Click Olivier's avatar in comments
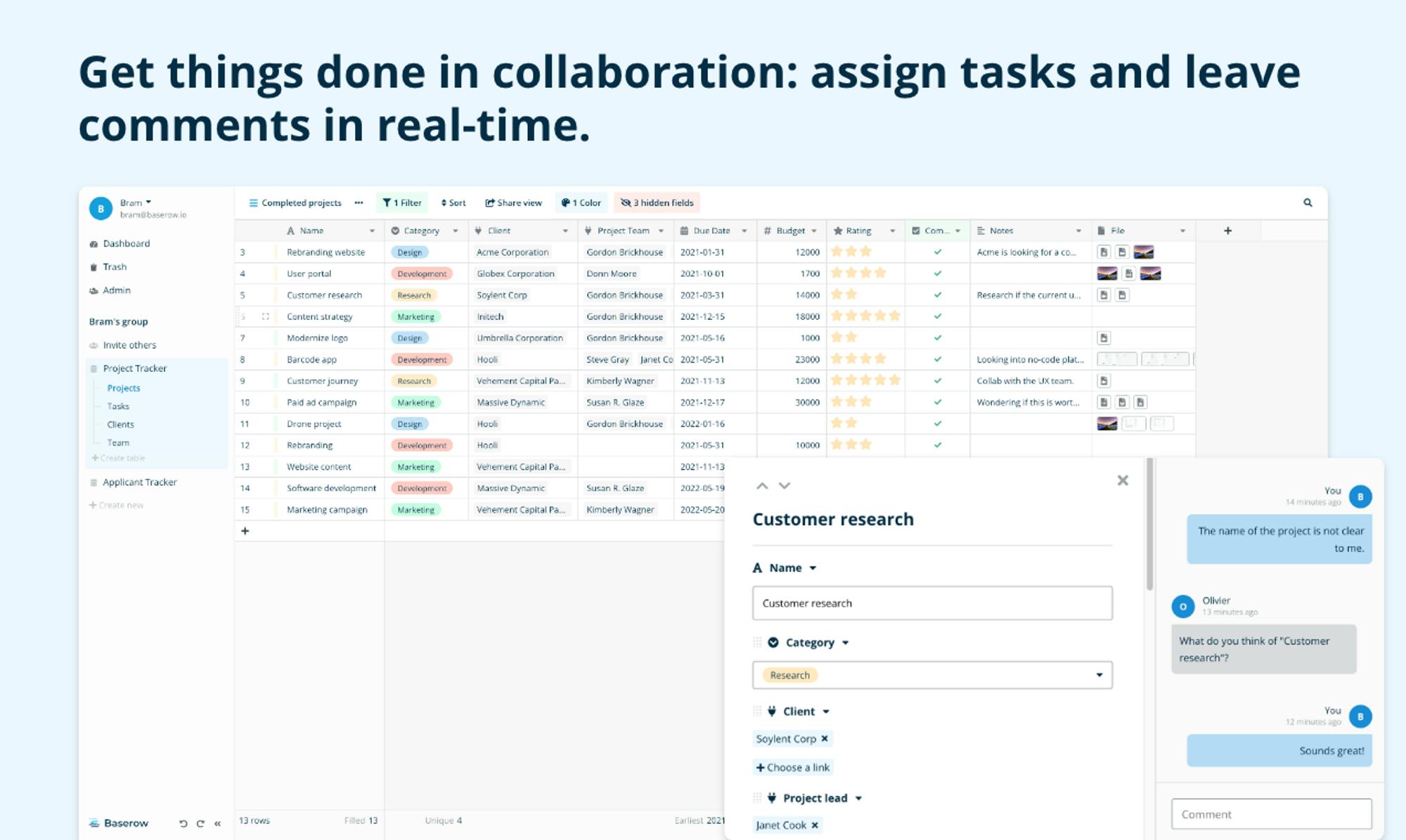The image size is (1406, 840). pos(1183,606)
